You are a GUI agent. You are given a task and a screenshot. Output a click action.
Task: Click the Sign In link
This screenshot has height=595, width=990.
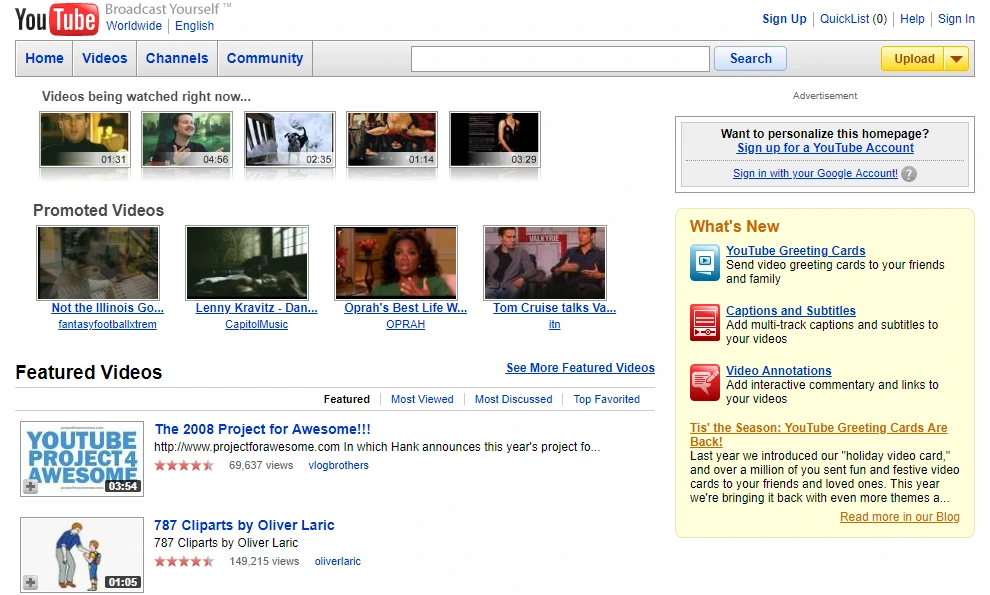tap(956, 19)
